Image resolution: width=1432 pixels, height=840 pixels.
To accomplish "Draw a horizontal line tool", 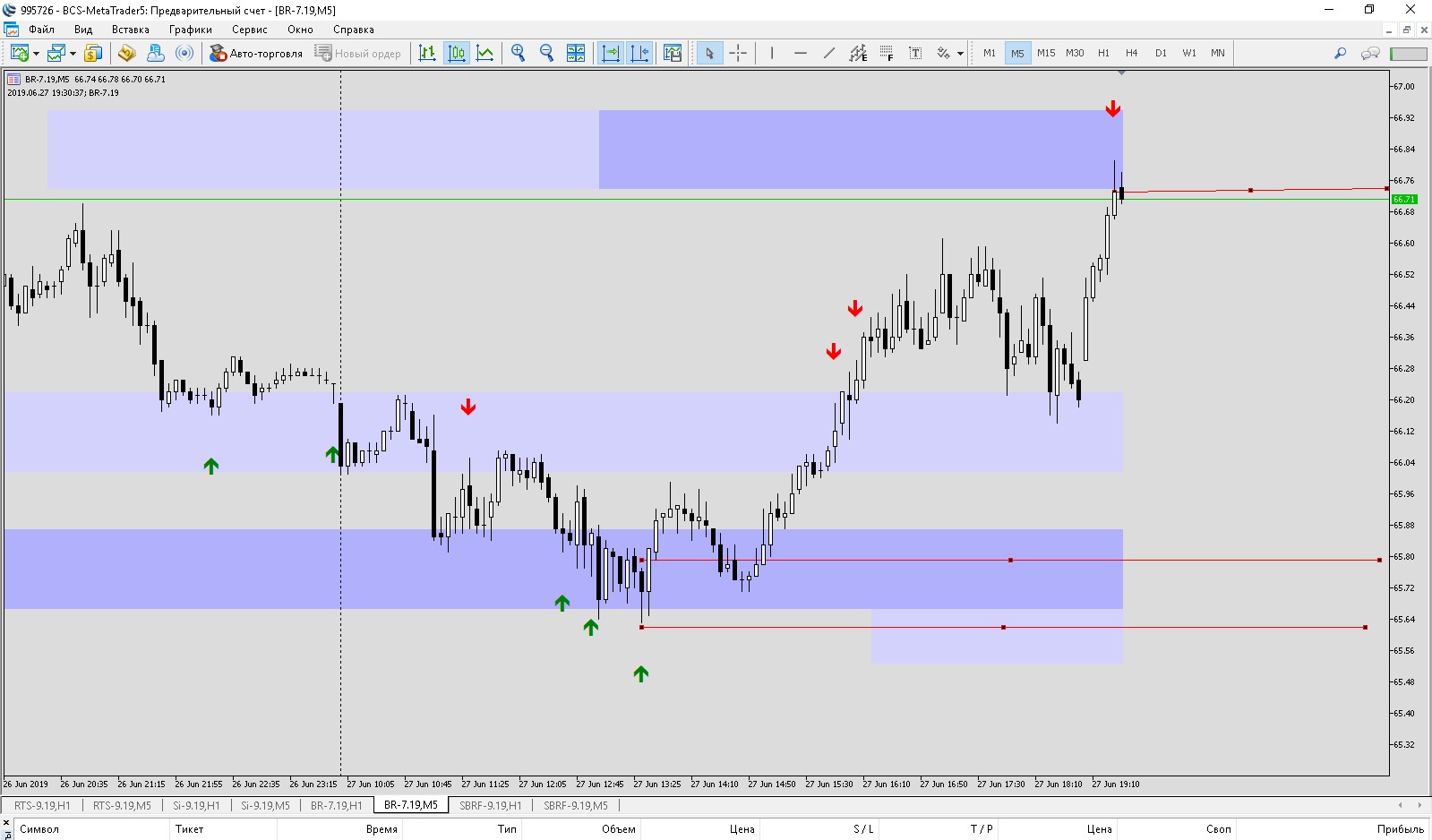I will [x=801, y=53].
